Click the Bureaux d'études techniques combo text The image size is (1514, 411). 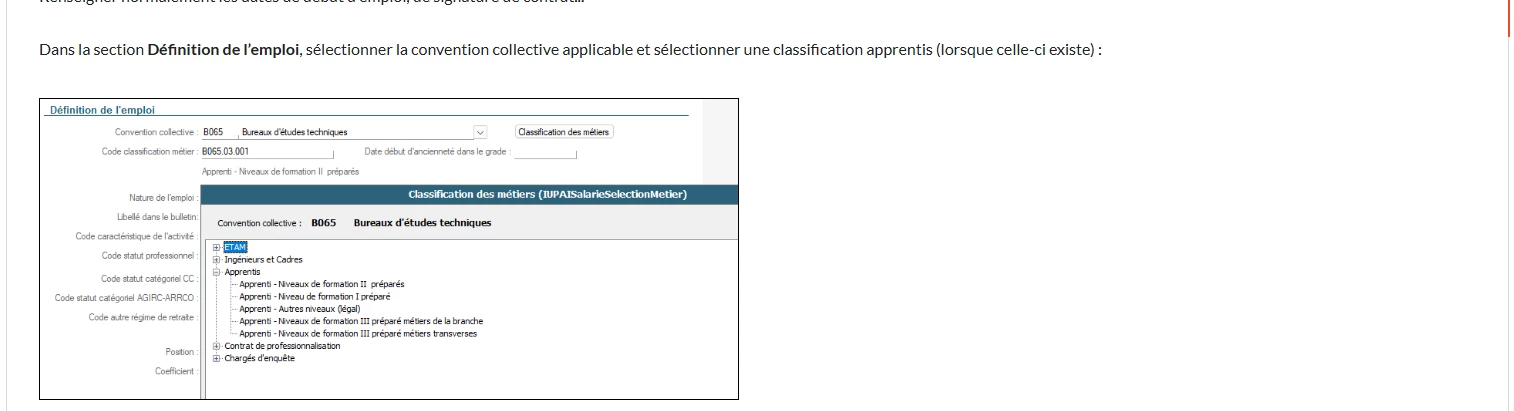coord(295,132)
